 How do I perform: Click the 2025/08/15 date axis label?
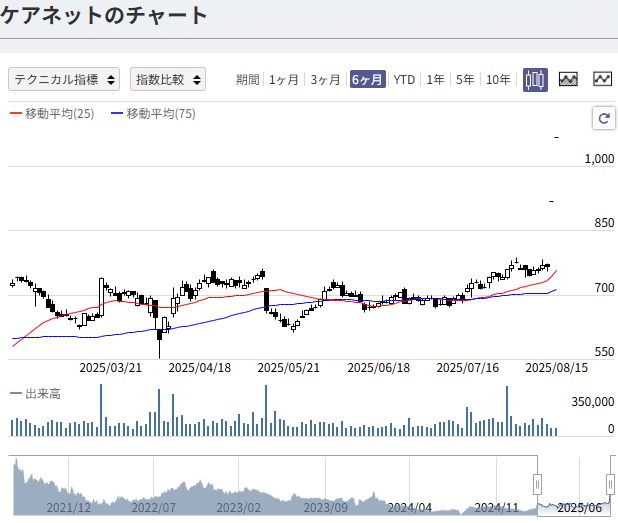coord(557,368)
